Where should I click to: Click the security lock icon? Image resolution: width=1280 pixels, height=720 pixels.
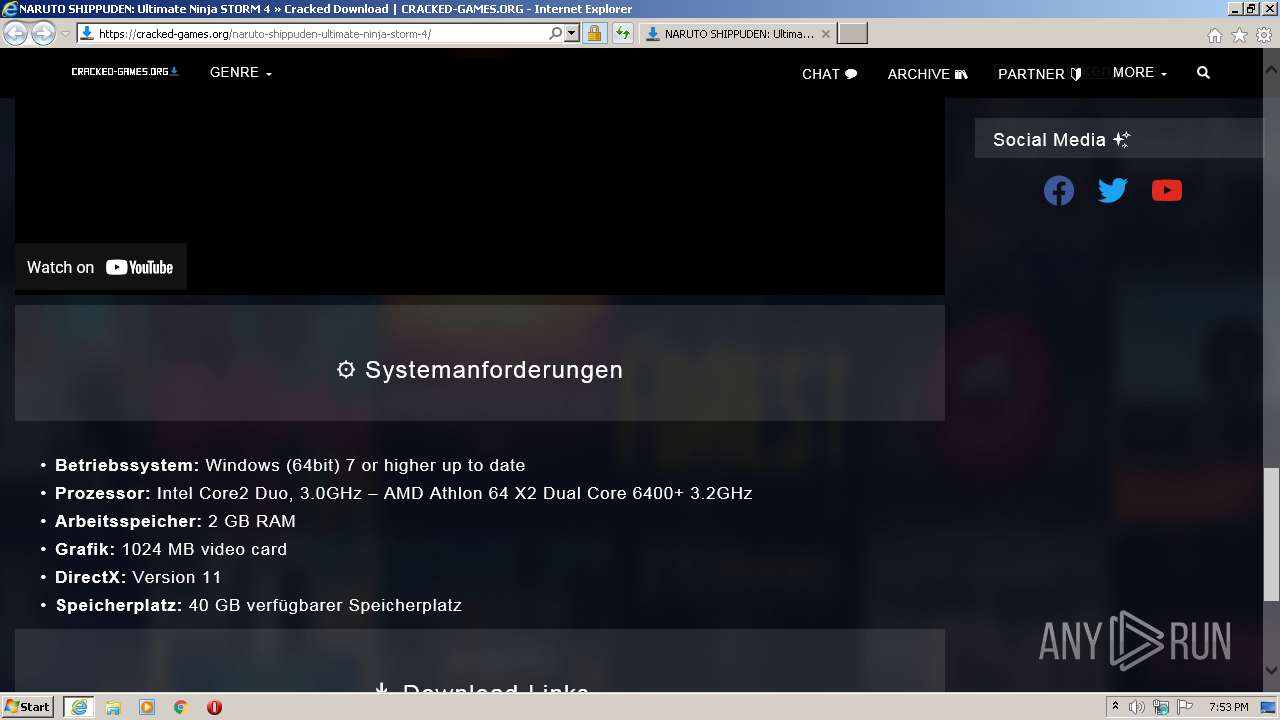point(594,33)
